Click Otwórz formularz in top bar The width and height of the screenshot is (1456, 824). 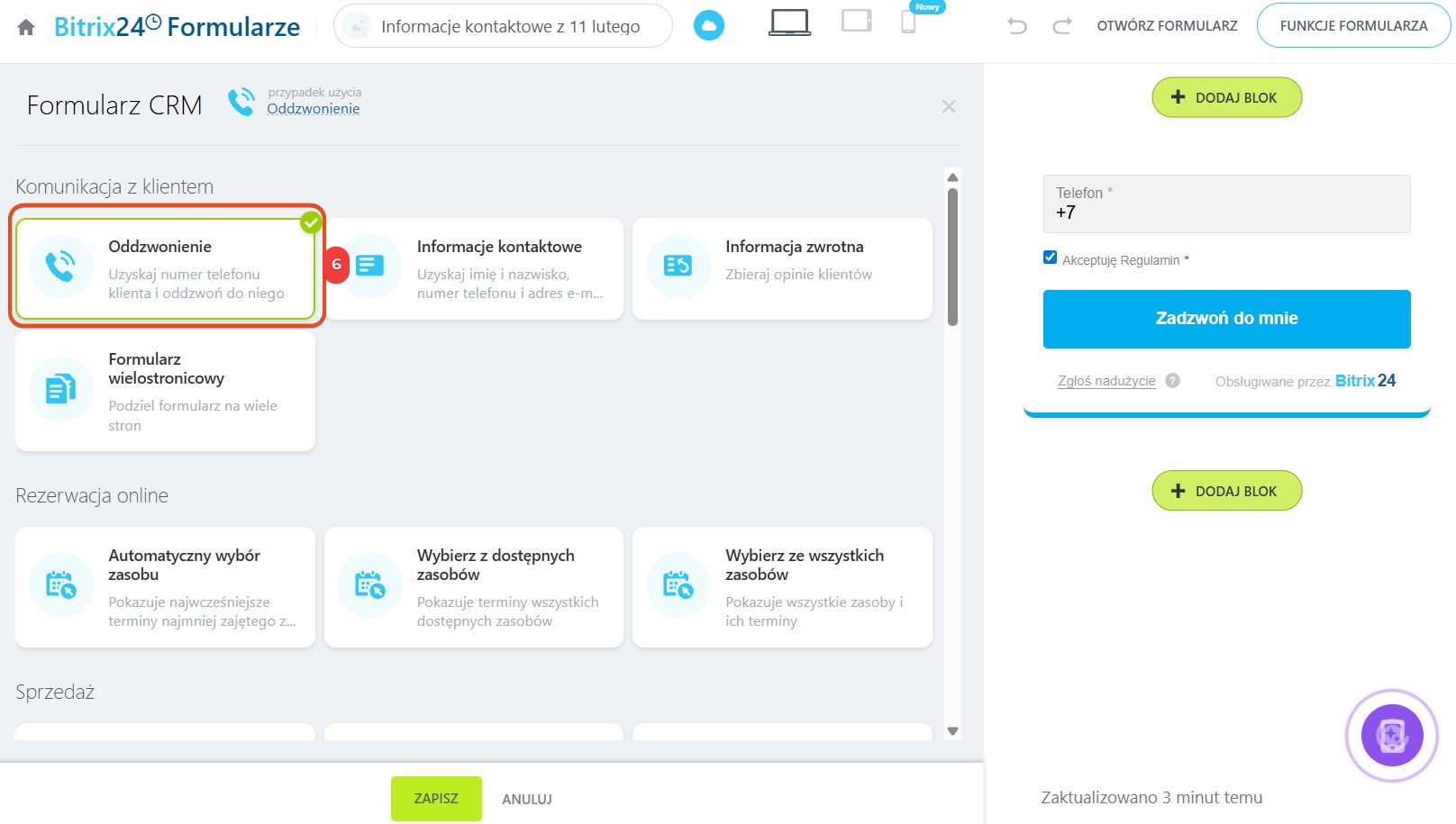click(x=1167, y=26)
